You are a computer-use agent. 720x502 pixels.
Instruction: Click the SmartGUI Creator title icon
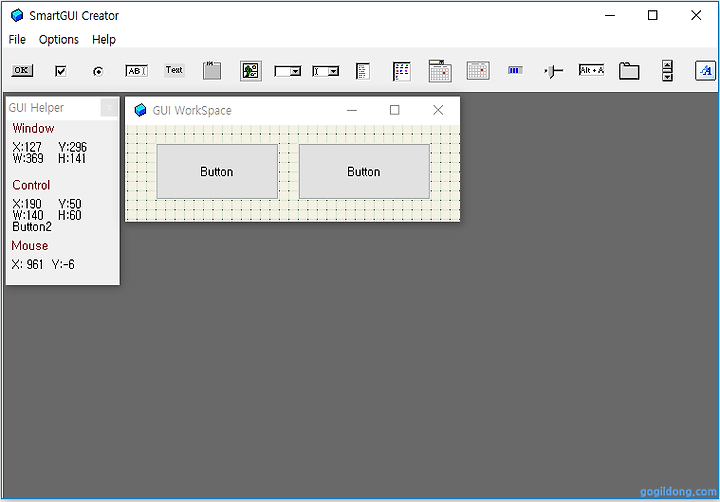(17, 15)
